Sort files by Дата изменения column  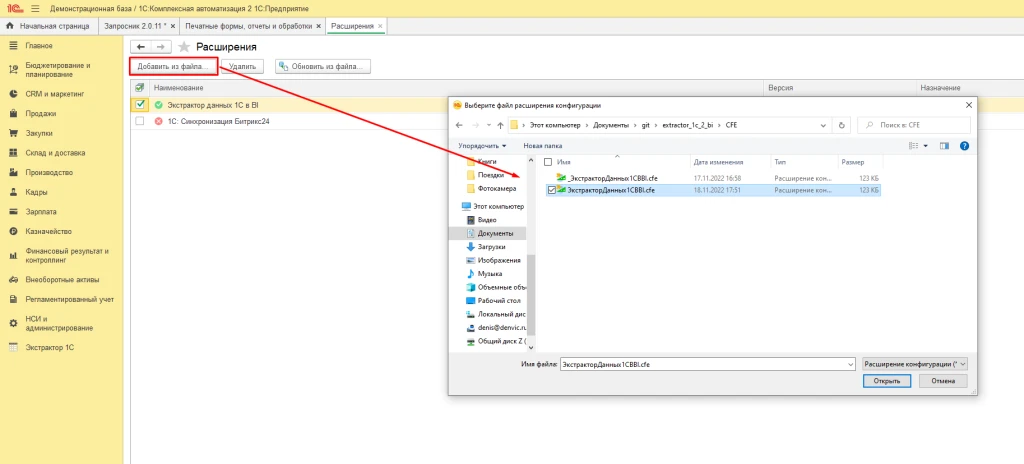(718, 161)
